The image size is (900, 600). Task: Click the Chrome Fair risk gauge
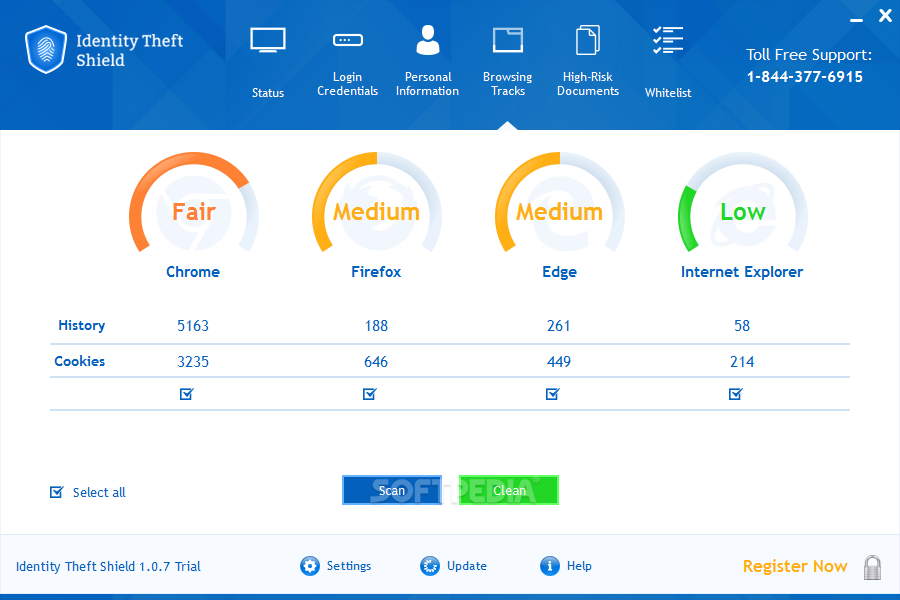point(193,204)
